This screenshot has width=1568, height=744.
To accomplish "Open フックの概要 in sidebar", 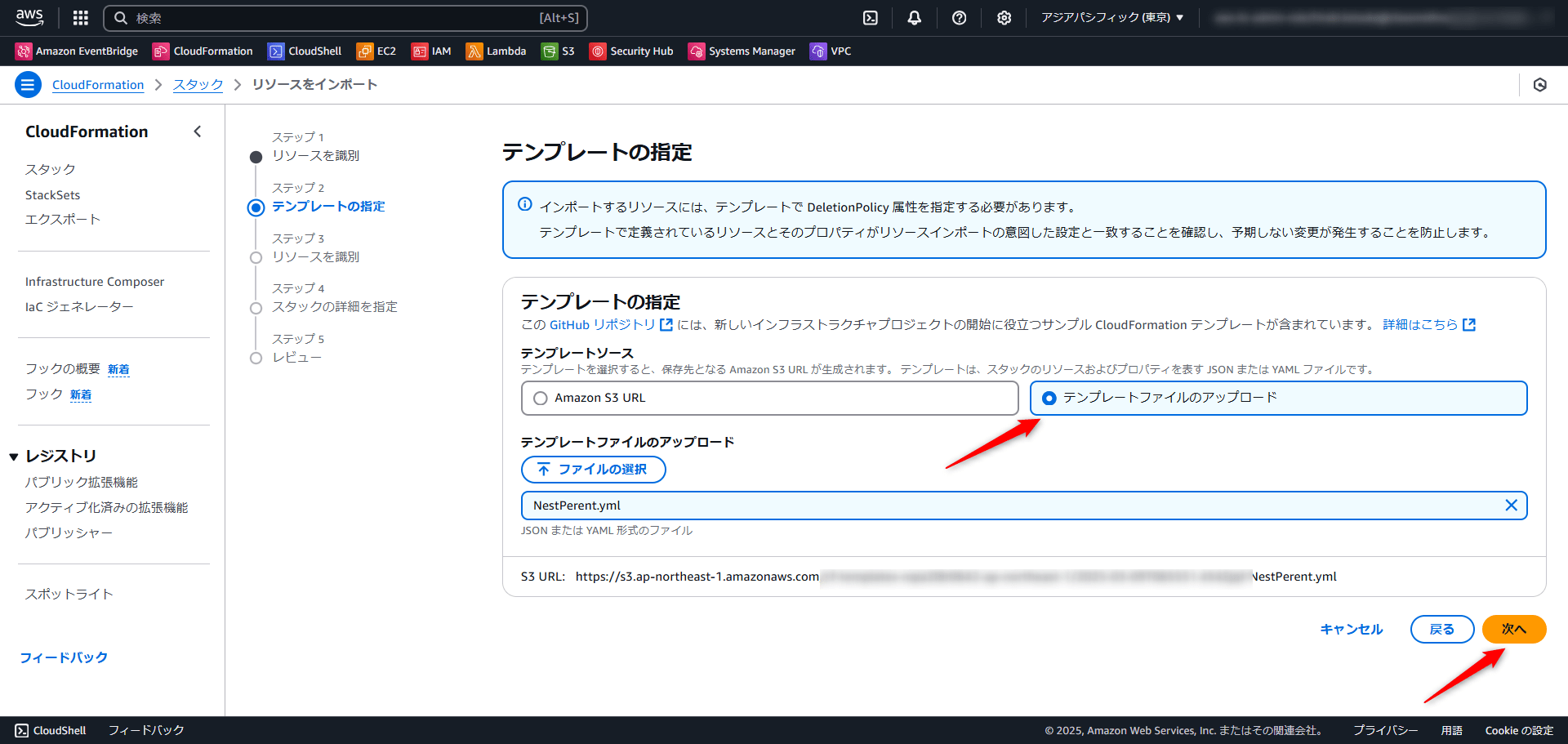I will click(x=62, y=369).
